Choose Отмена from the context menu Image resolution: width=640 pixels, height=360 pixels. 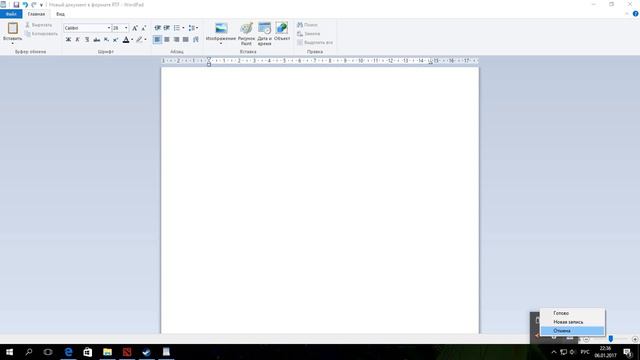point(572,331)
